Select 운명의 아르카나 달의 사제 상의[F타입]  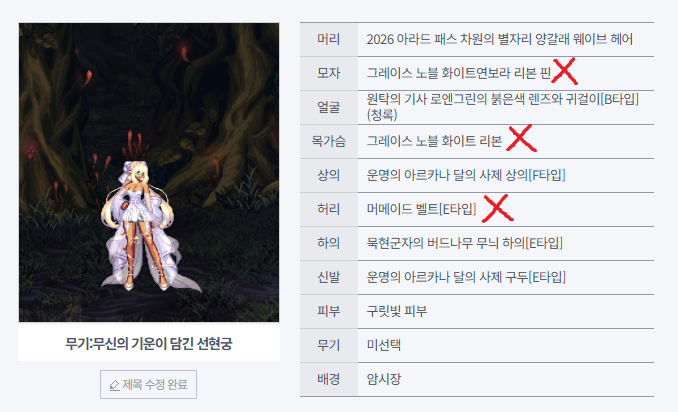[466, 175]
